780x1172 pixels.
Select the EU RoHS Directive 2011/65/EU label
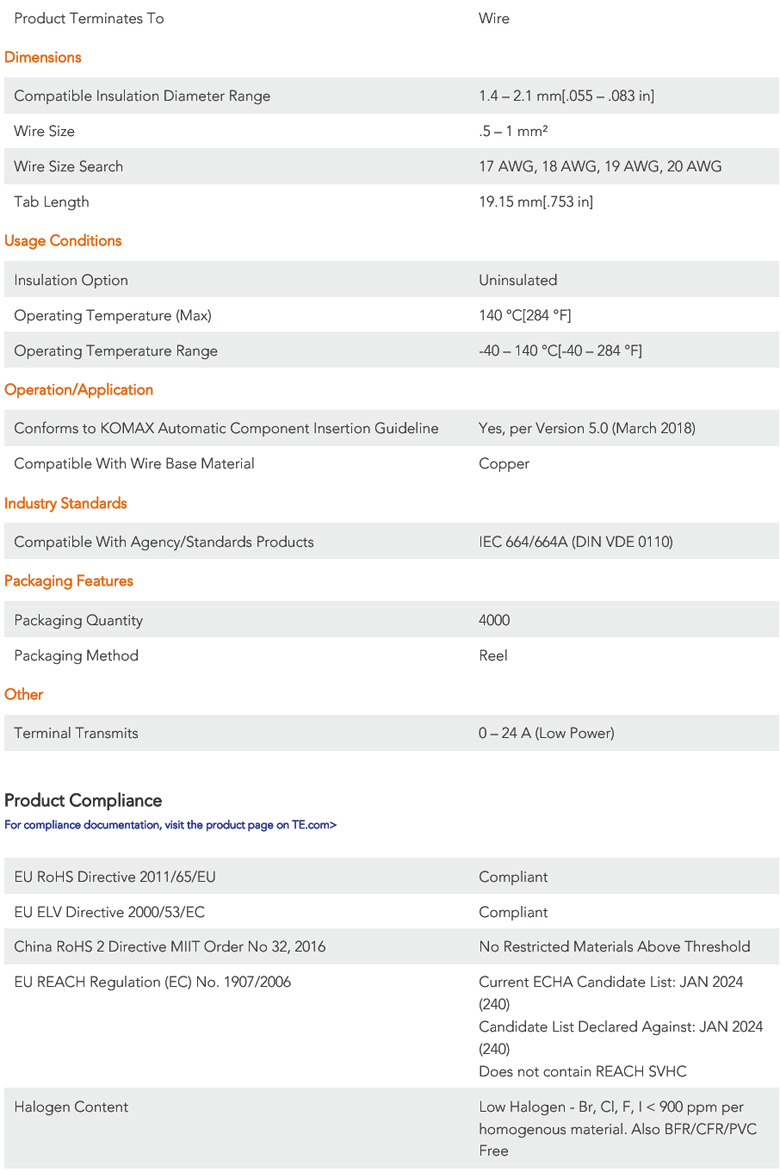pos(115,877)
